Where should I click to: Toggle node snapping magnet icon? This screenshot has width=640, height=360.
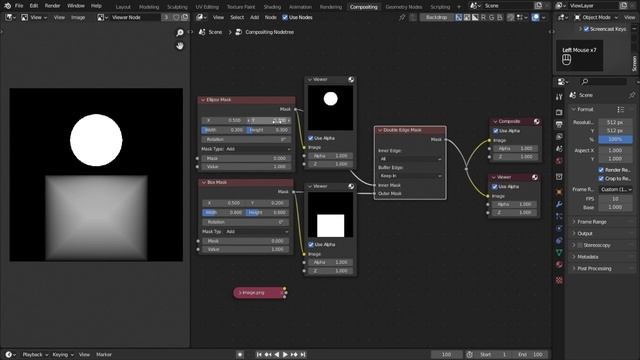point(511,18)
